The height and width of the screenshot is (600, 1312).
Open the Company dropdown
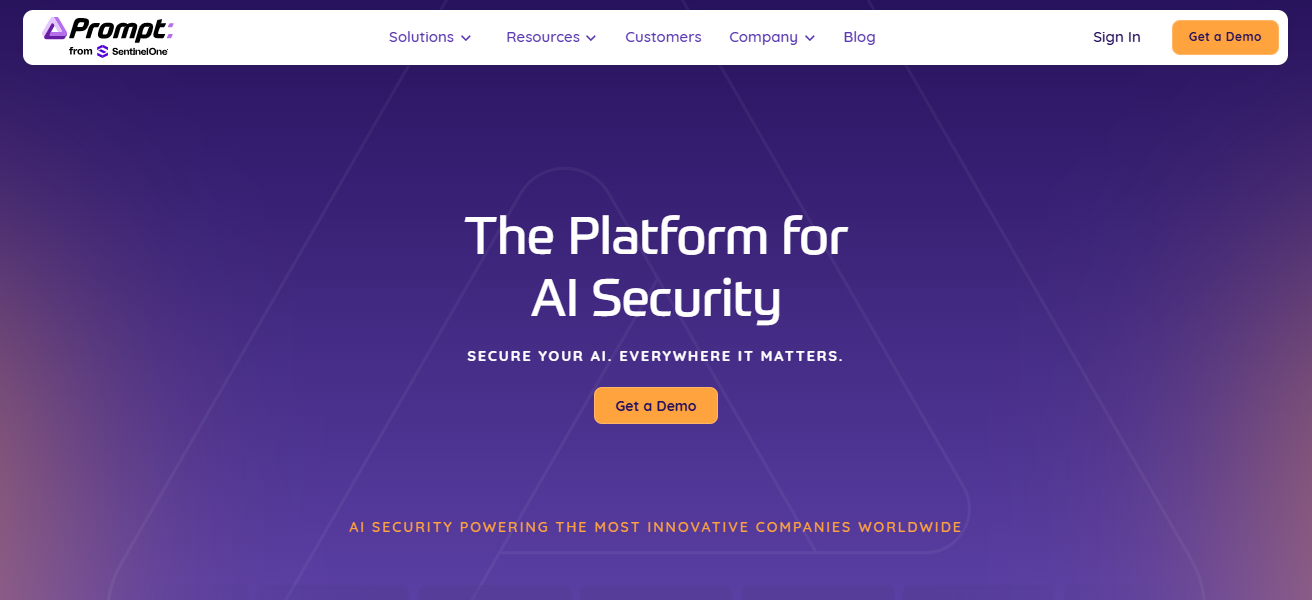coord(764,37)
